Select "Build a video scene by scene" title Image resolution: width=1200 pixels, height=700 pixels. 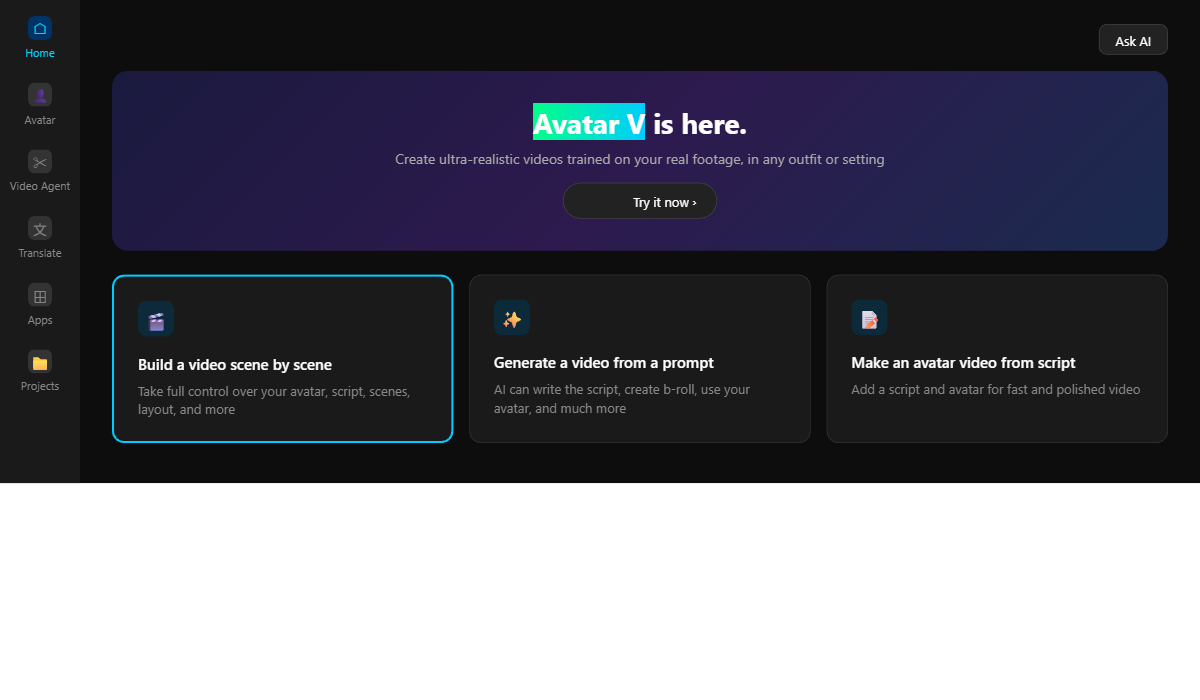click(x=235, y=365)
